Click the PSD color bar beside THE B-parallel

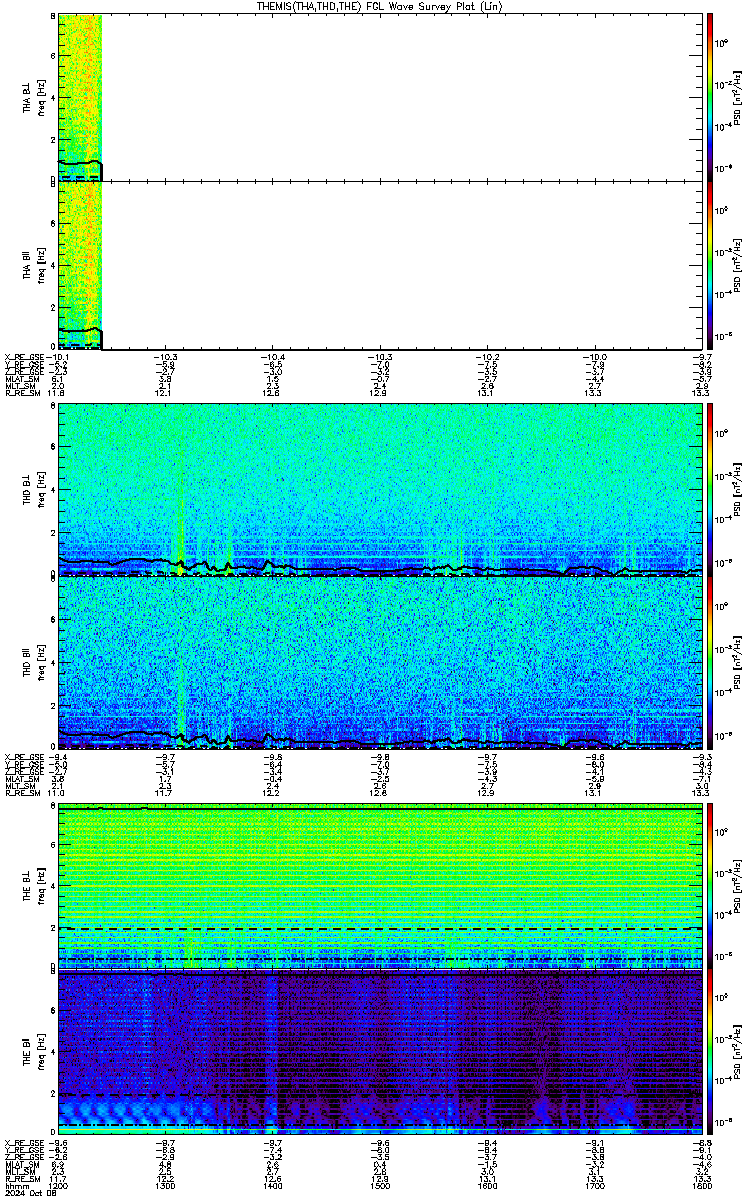tap(710, 1051)
